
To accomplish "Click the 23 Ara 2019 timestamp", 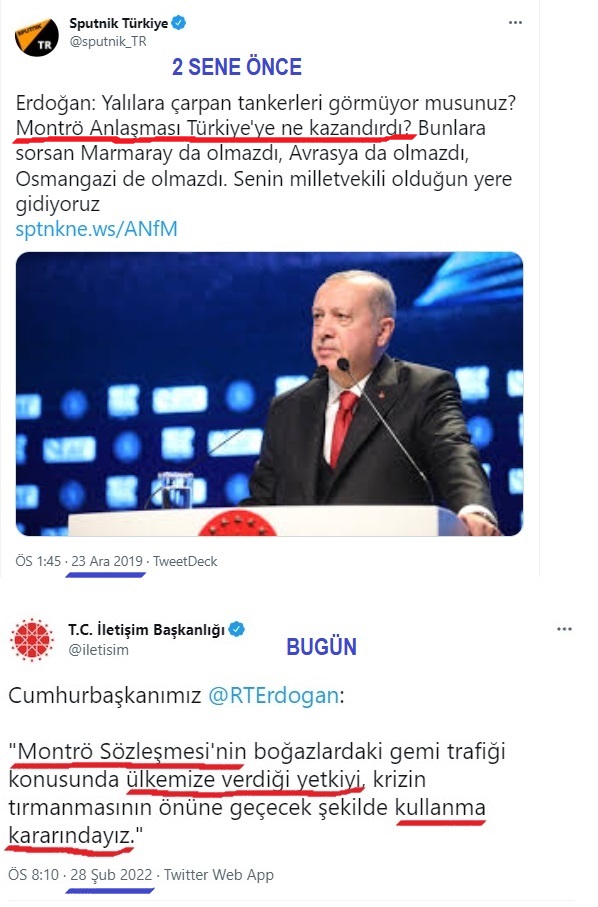I will (x=107, y=561).
